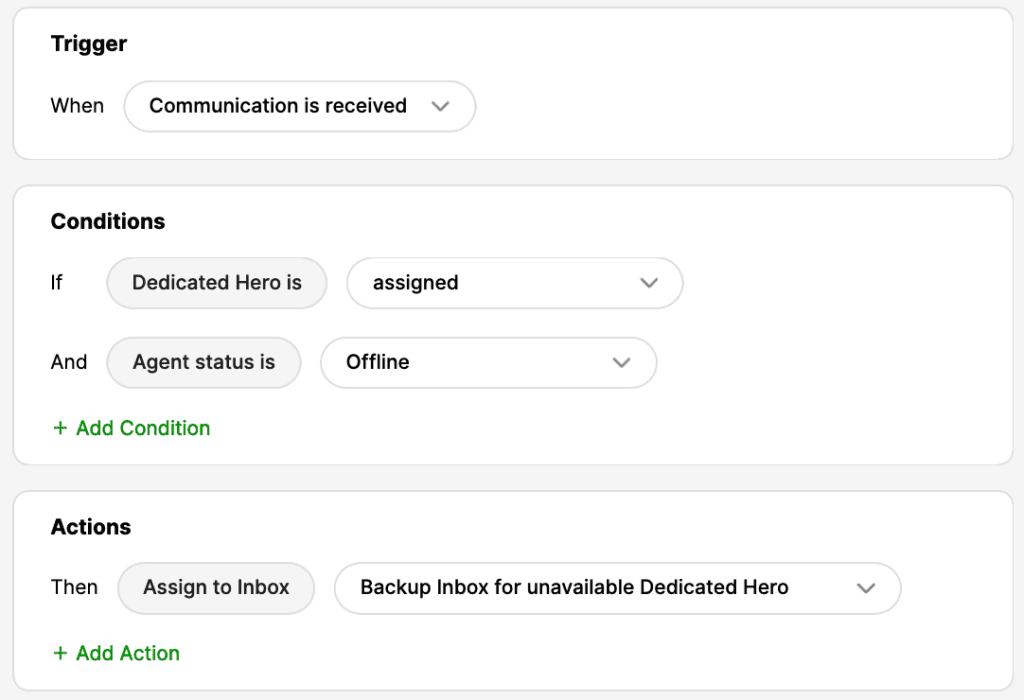Screen dimensions: 1024x700
Task: Click the And label in Conditions
Action: [69, 362]
